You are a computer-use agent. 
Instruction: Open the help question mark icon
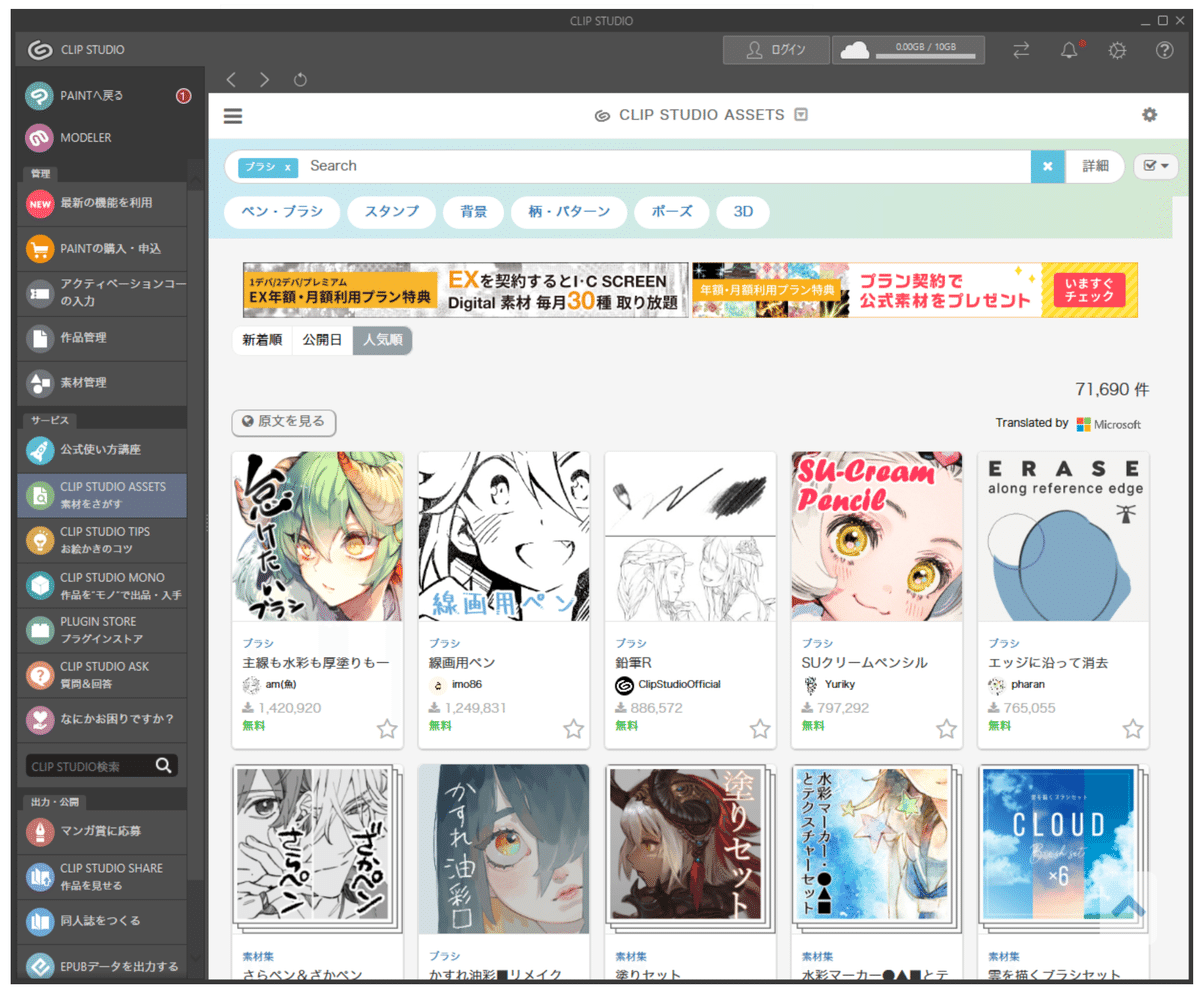click(1164, 50)
